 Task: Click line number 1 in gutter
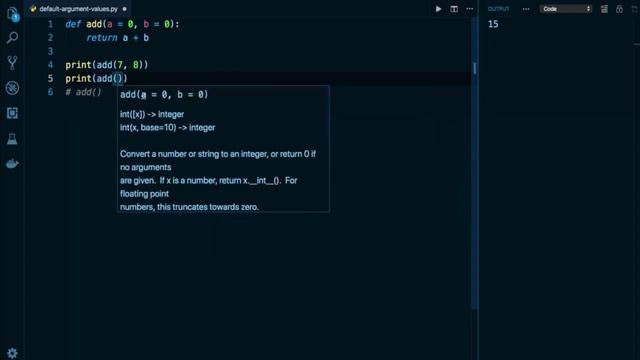(50, 24)
